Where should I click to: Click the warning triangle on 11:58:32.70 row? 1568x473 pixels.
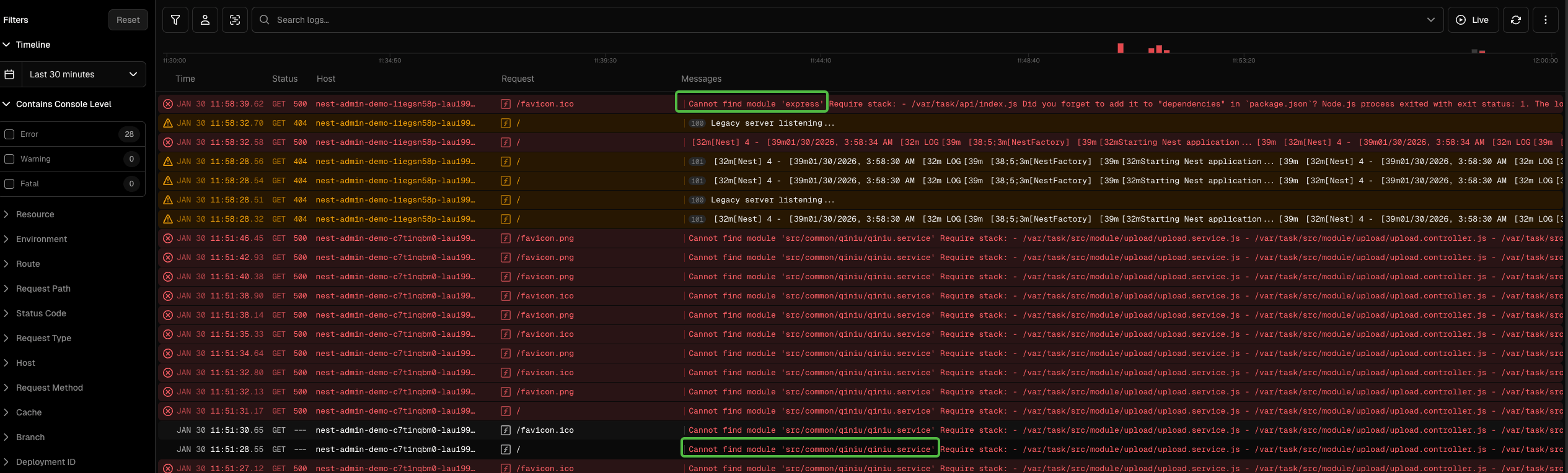[x=168, y=123]
